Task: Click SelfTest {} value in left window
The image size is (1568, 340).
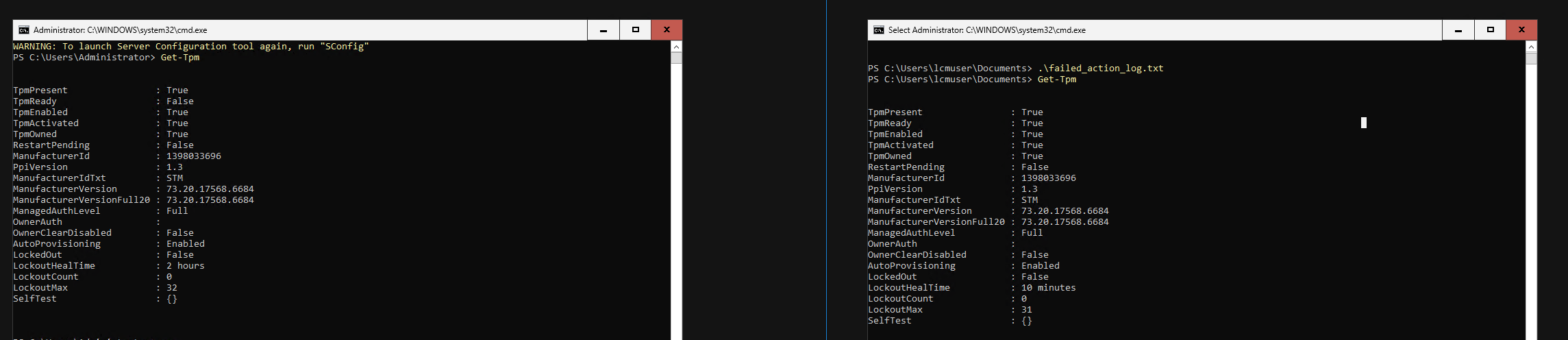Action: tap(172, 299)
